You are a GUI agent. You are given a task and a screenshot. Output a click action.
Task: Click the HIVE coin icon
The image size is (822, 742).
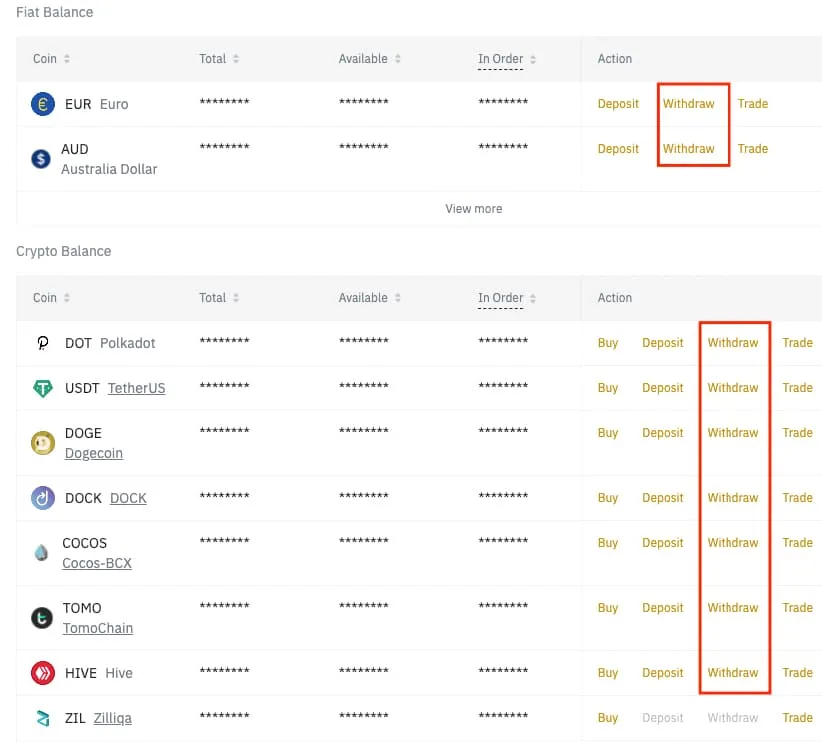(42, 673)
